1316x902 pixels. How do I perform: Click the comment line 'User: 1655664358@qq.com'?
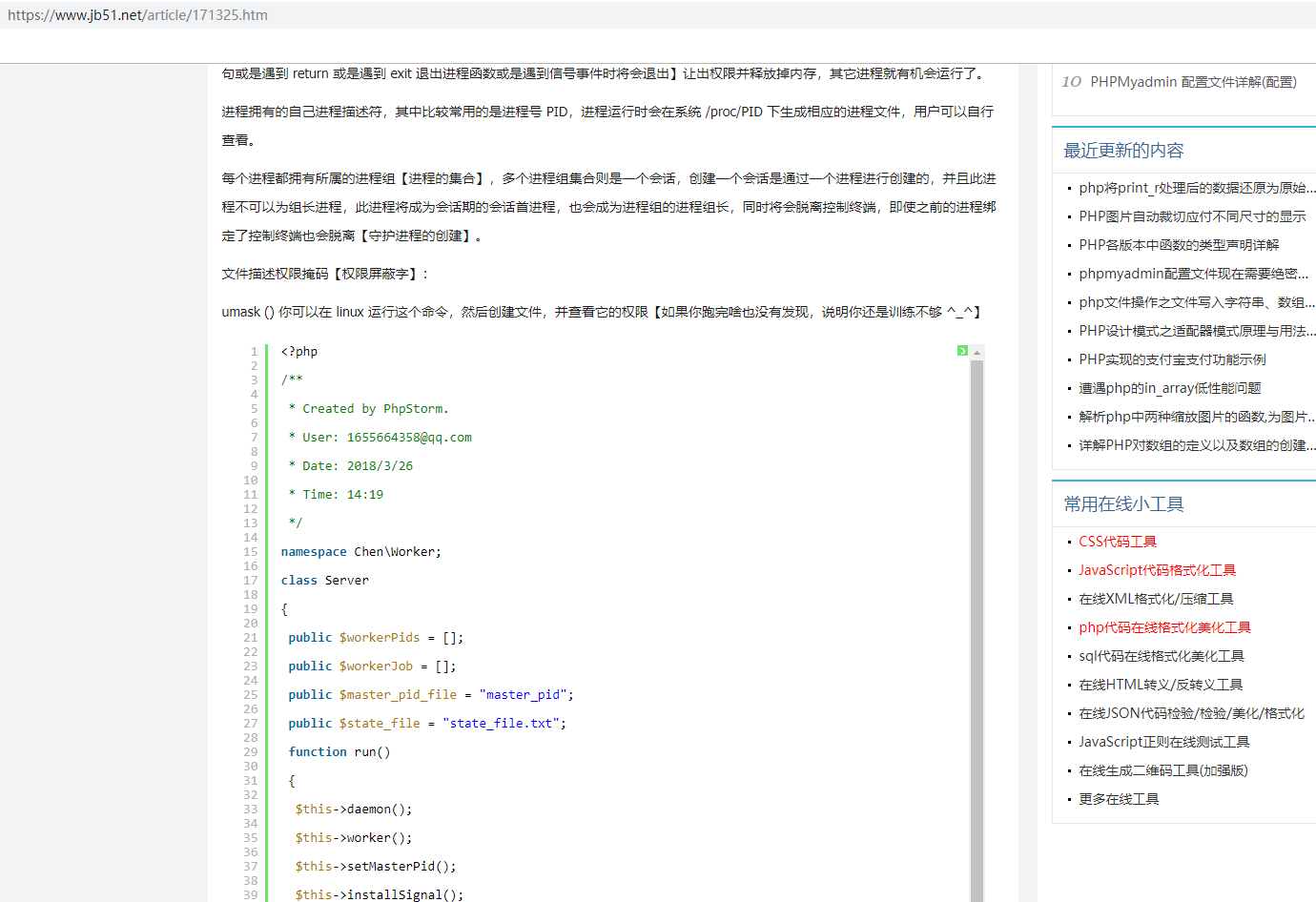click(x=380, y=438)
